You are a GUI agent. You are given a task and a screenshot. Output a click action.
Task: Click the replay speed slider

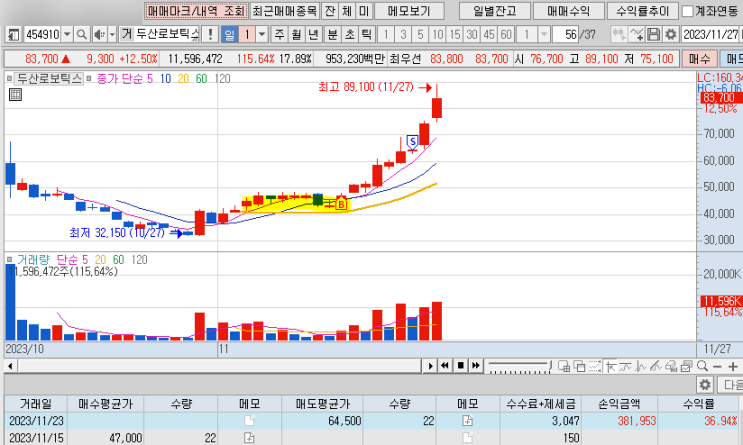[520, 366]
